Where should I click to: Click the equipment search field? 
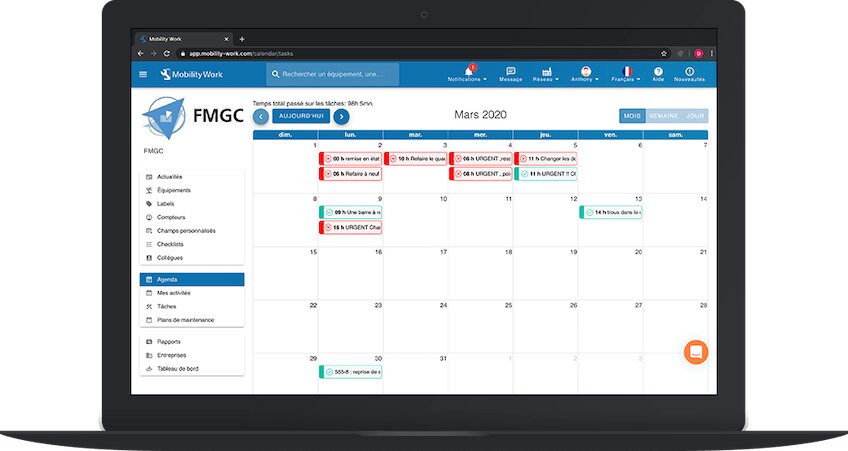[333, 74]
